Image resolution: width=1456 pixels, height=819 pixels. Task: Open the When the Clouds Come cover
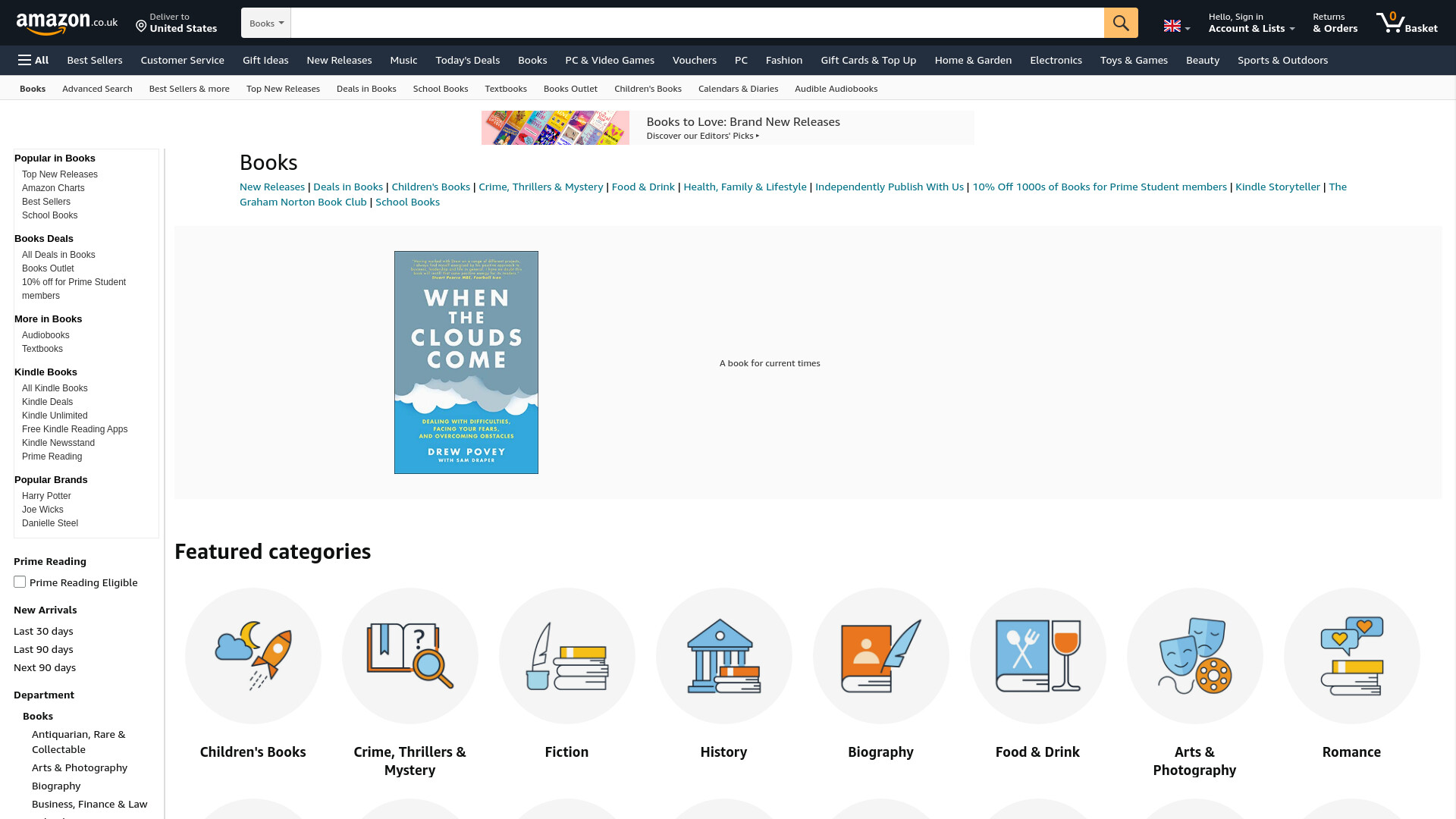tap(466, 362)
